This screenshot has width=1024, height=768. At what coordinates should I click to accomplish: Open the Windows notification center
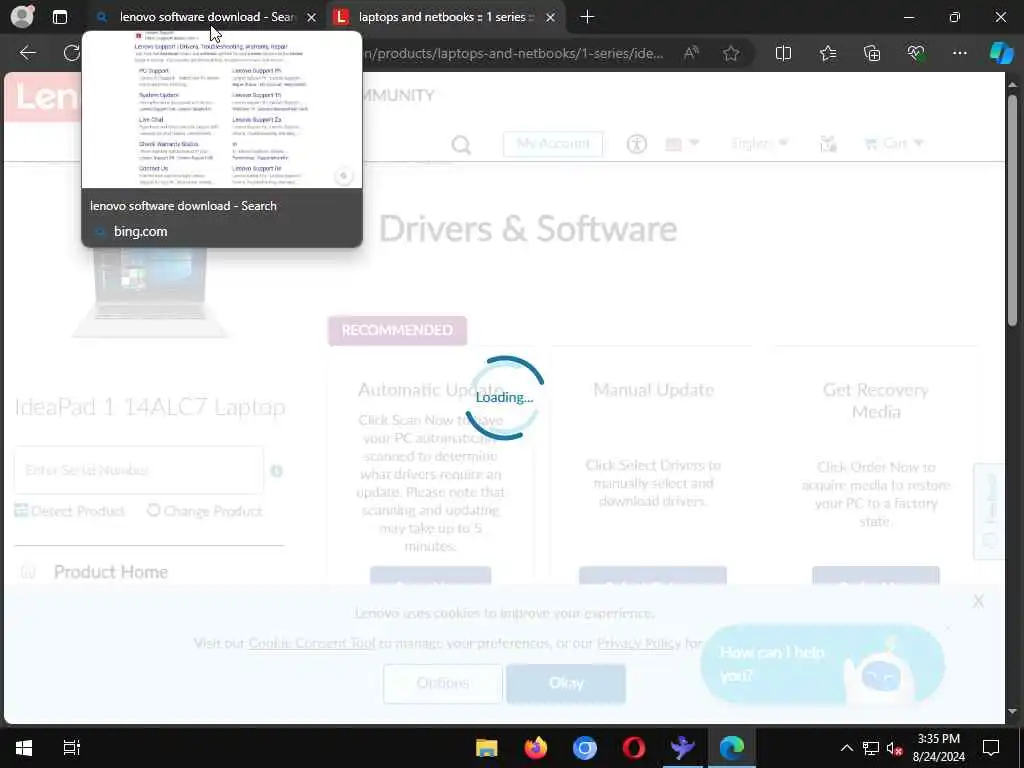[x=991, y=748]
